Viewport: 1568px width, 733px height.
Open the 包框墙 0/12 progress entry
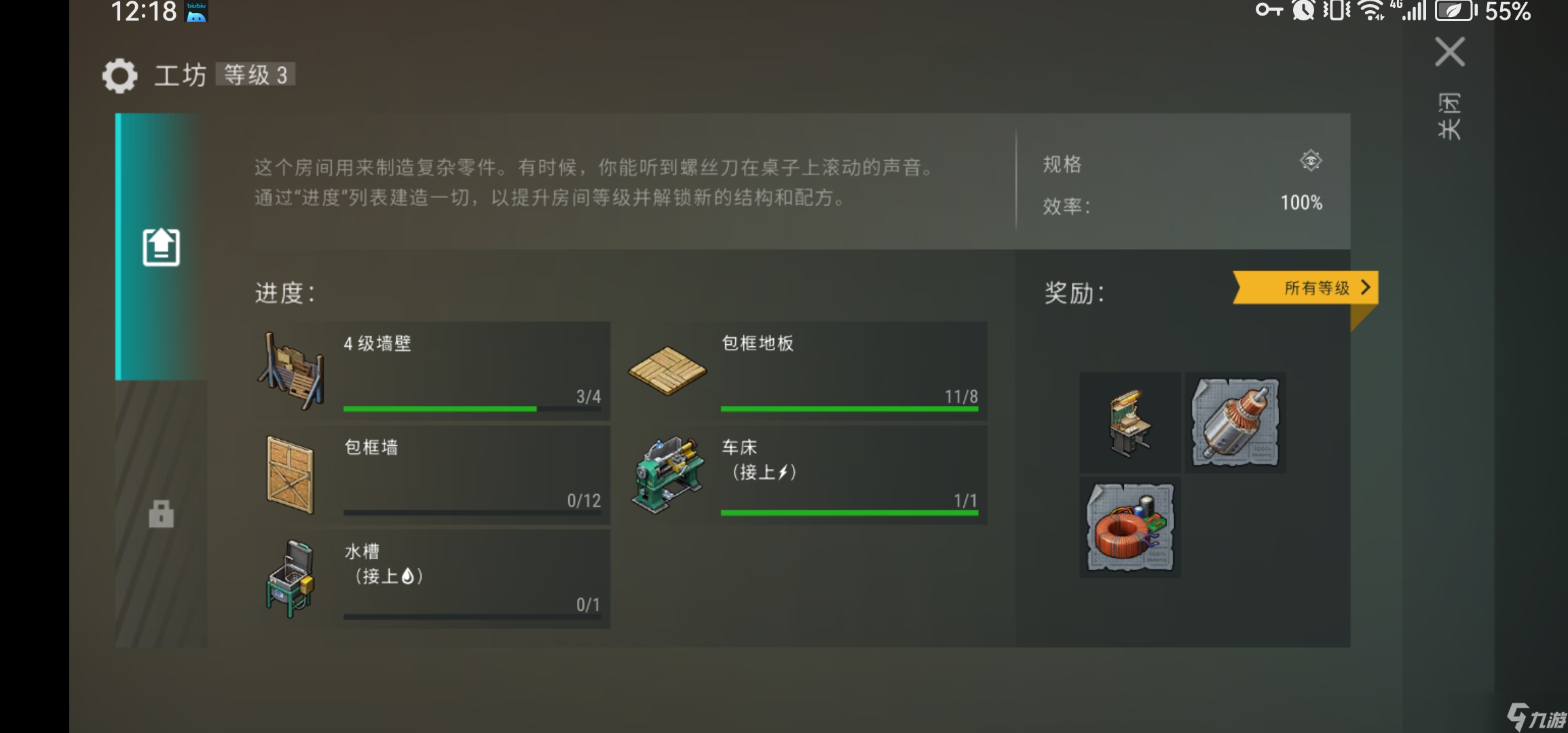tap(432, 475)
